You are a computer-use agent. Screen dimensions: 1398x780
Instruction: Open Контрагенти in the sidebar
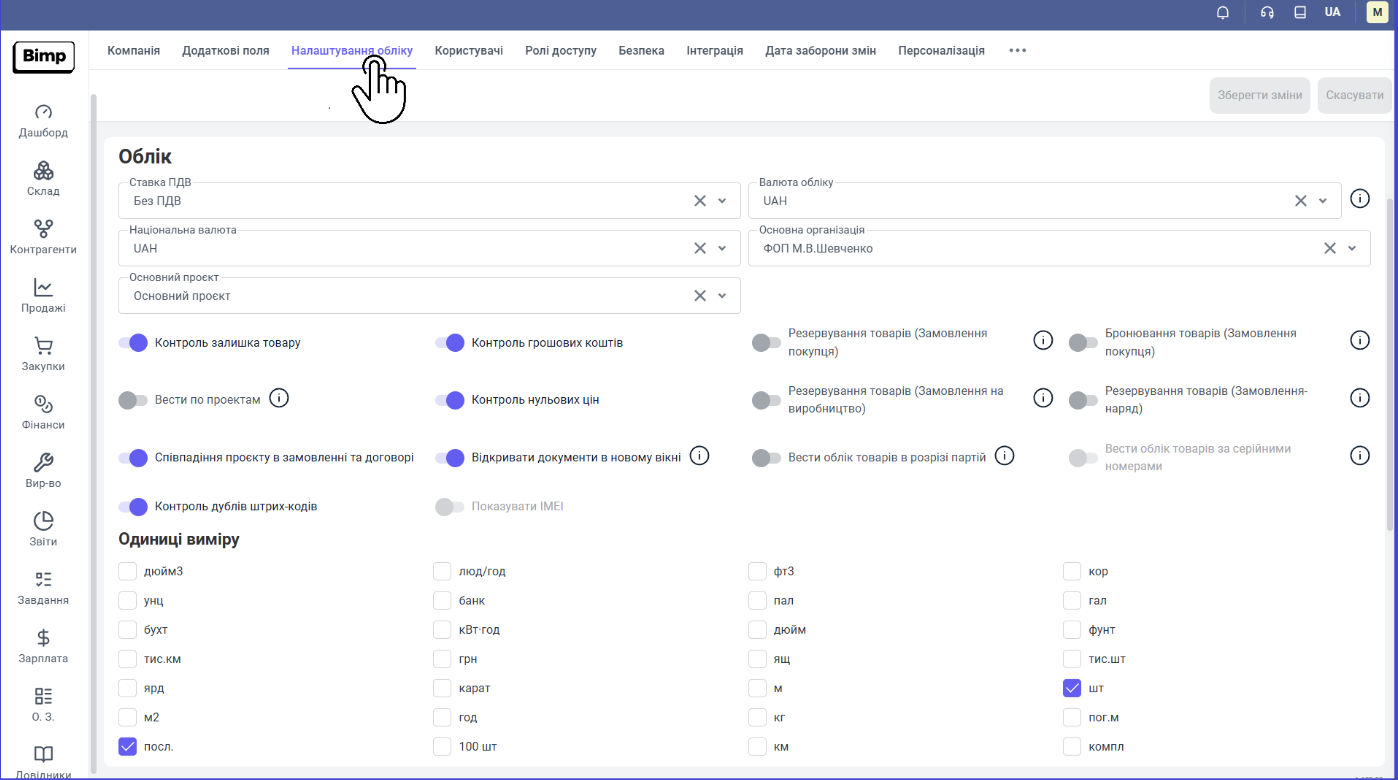pos(43,229)
